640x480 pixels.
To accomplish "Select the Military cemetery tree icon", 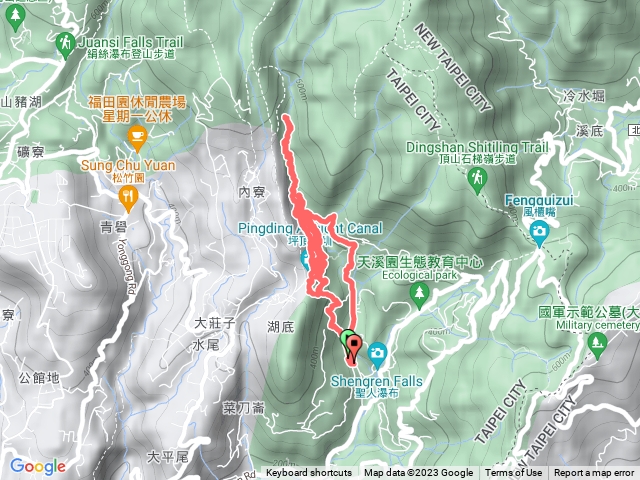I will coord(597,344).
